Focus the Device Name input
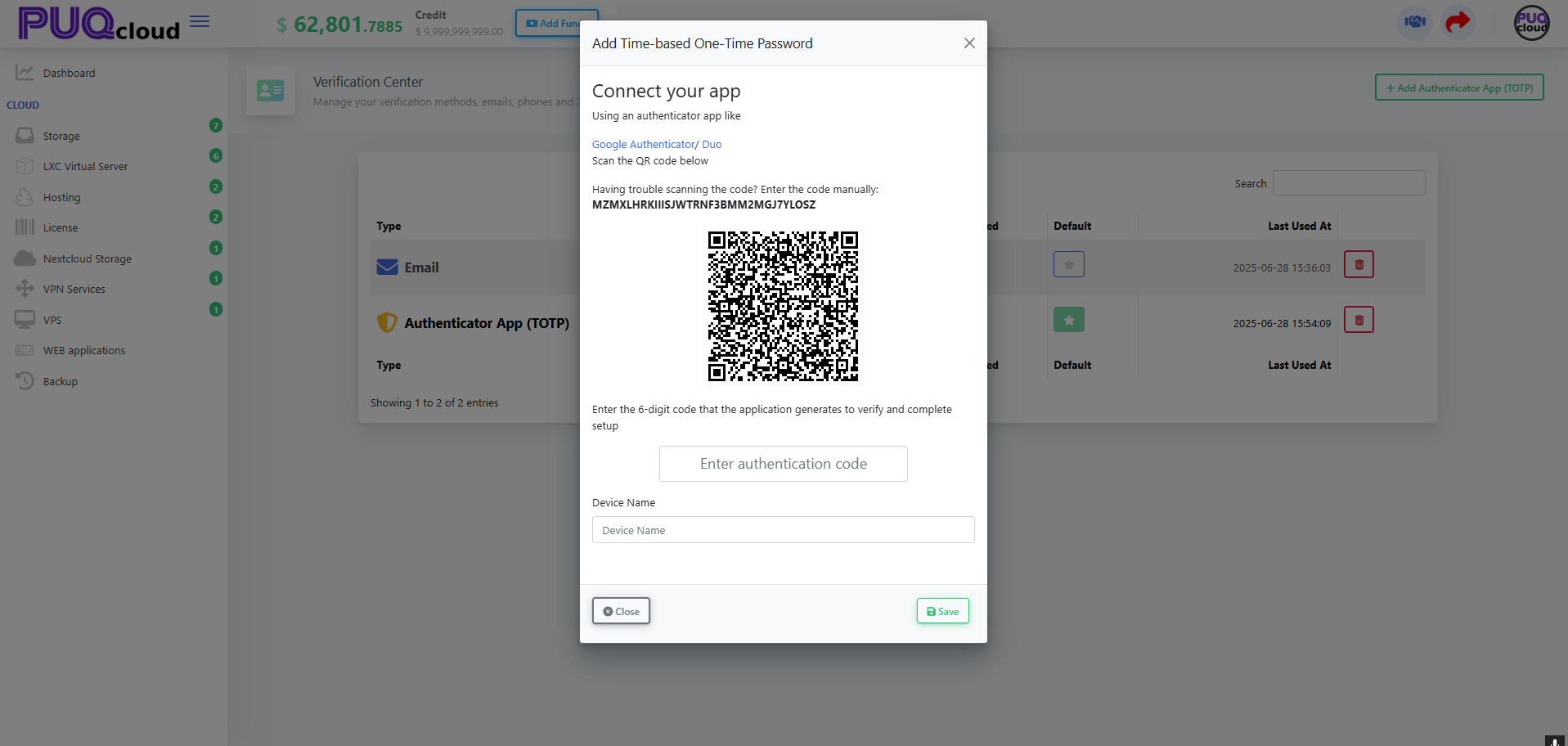The height and width of the screenshot is (746, 1568). pyautogui.click(x=783, y=530)
